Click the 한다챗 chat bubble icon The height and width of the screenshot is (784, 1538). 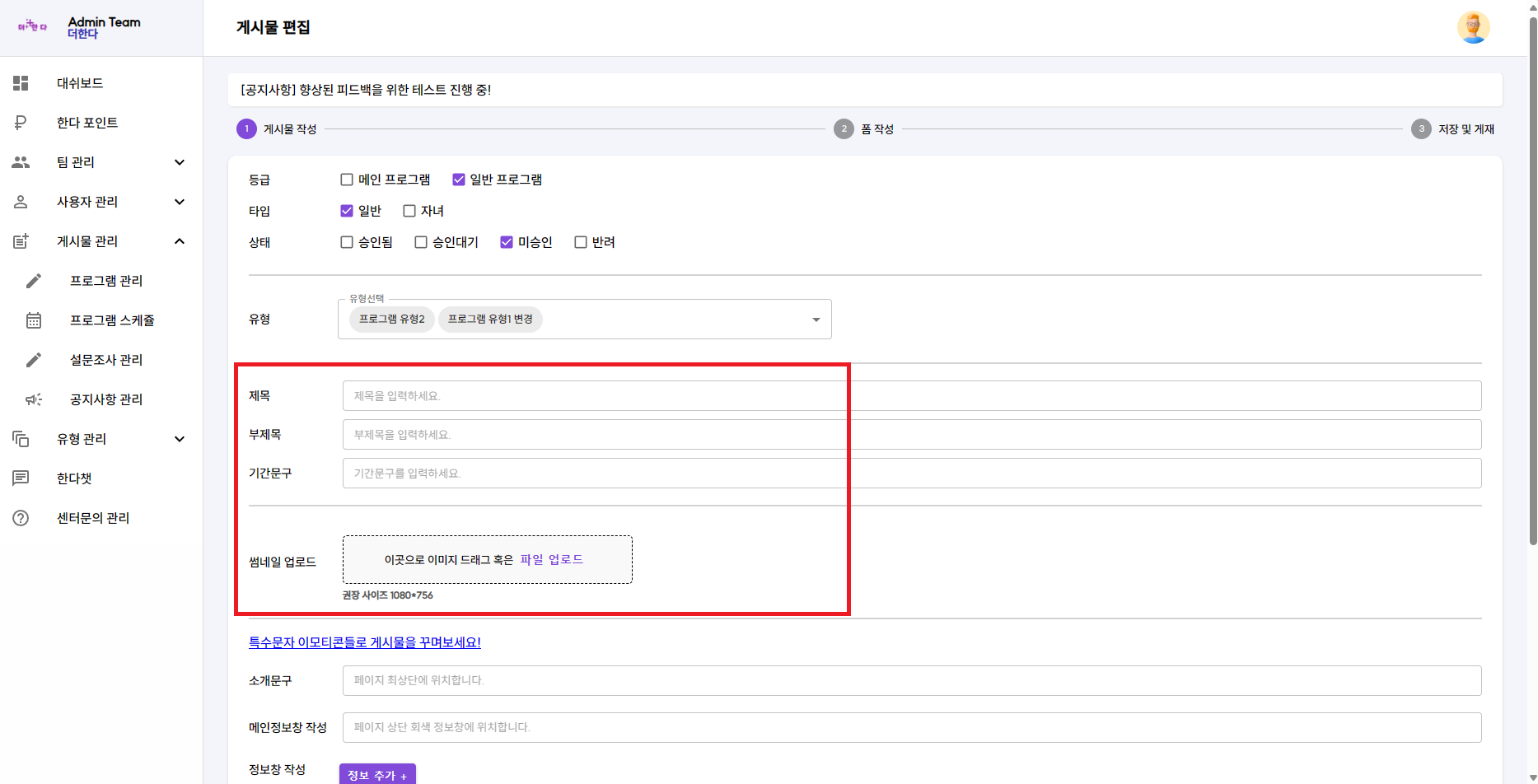point(21,478)
